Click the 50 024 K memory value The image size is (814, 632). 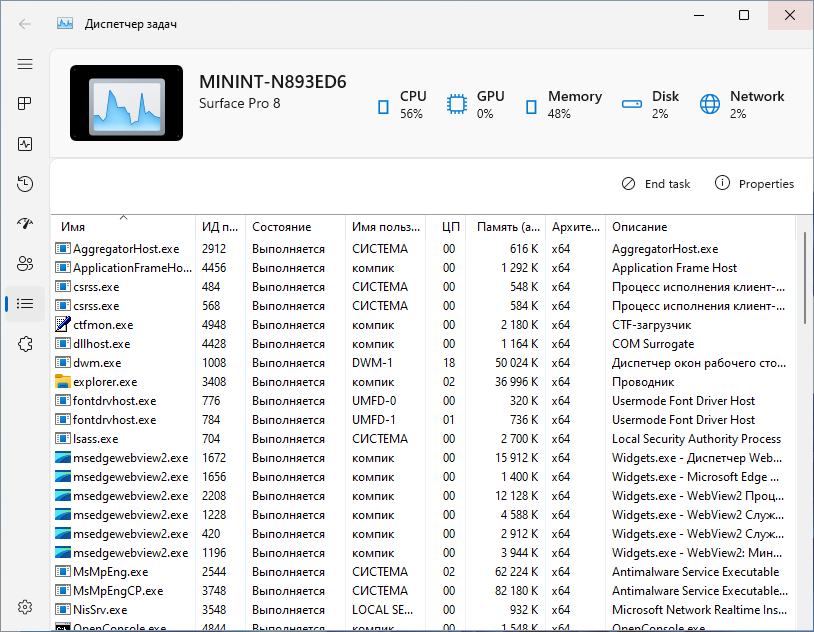(517, 362)
